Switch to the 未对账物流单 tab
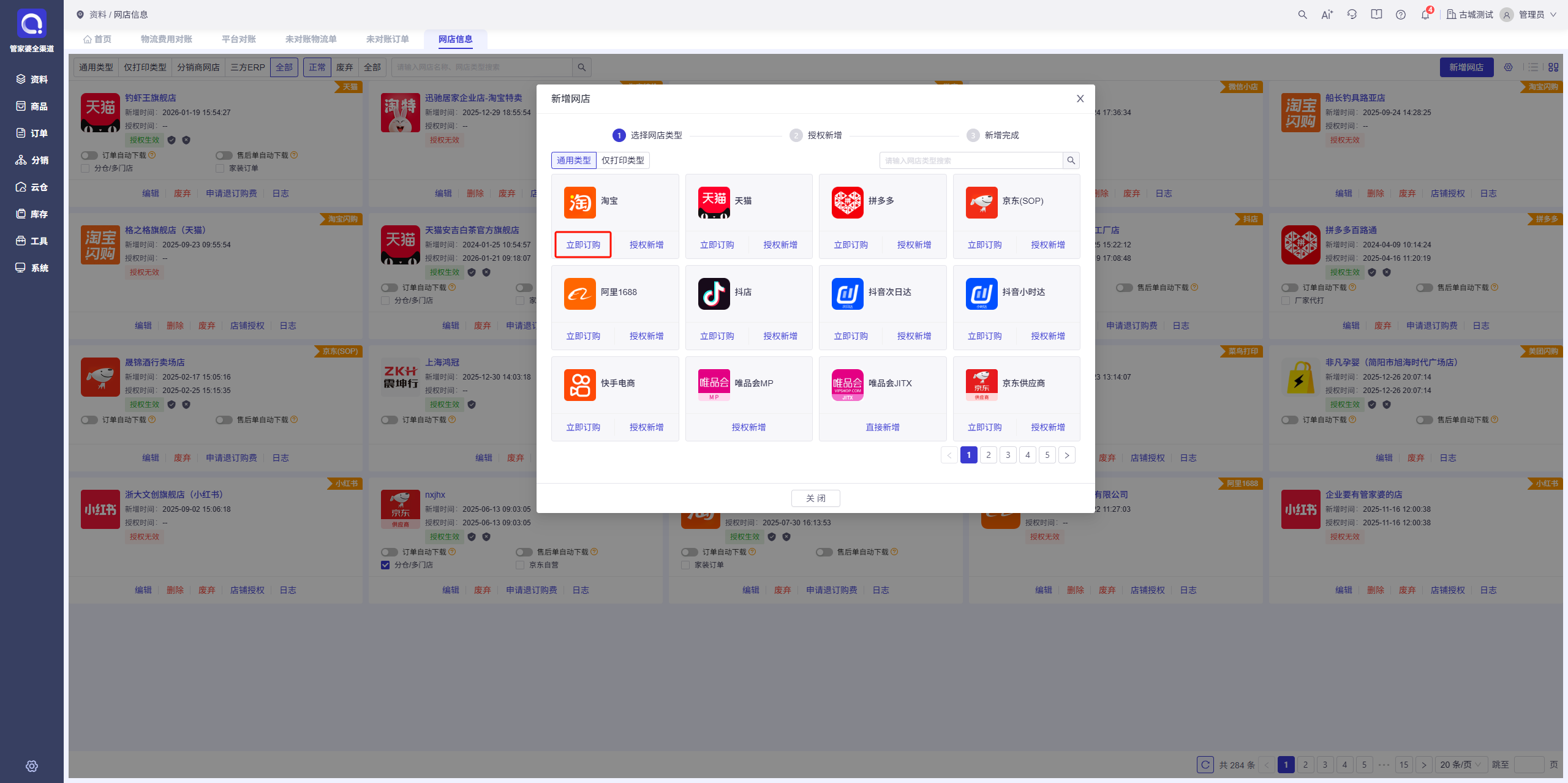The width and height of the screenshot is (1568, 783). 311,39
